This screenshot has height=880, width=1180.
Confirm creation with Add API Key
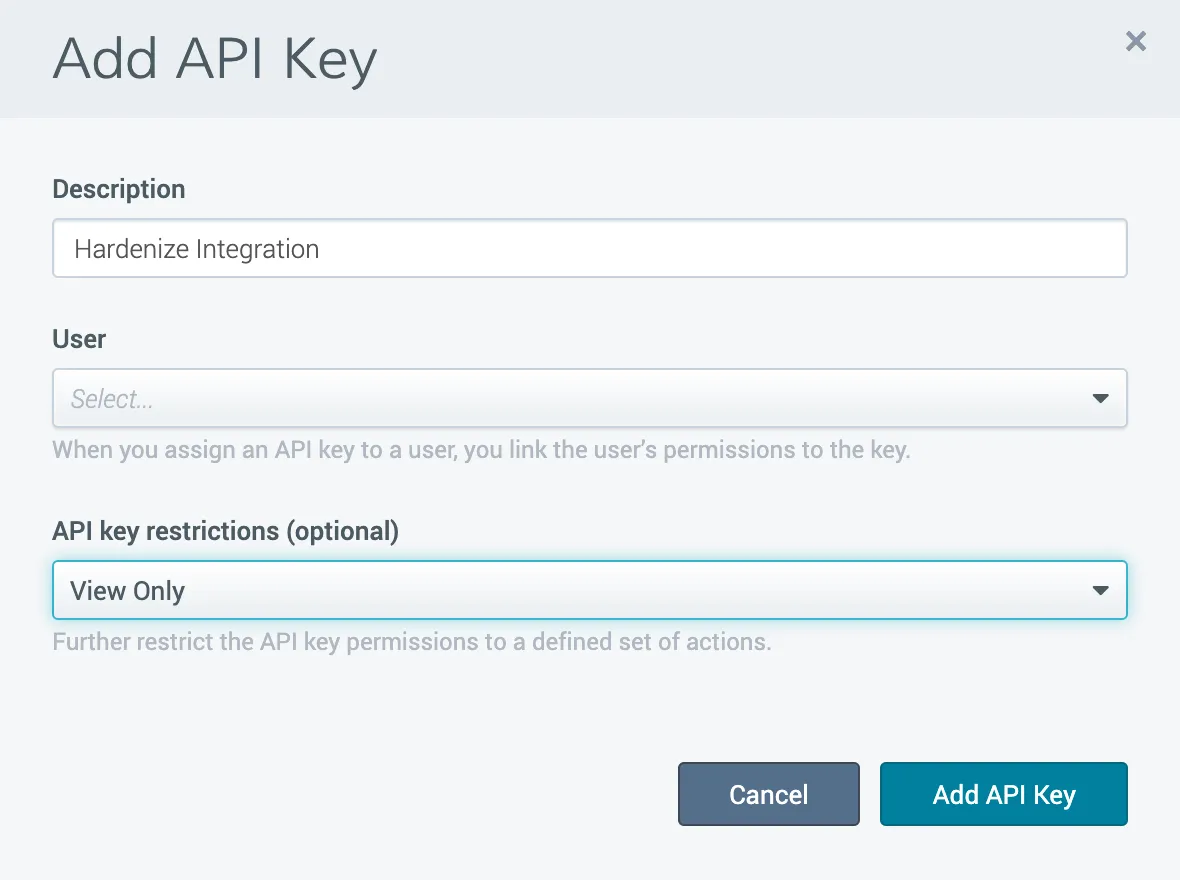[1003, 794]
